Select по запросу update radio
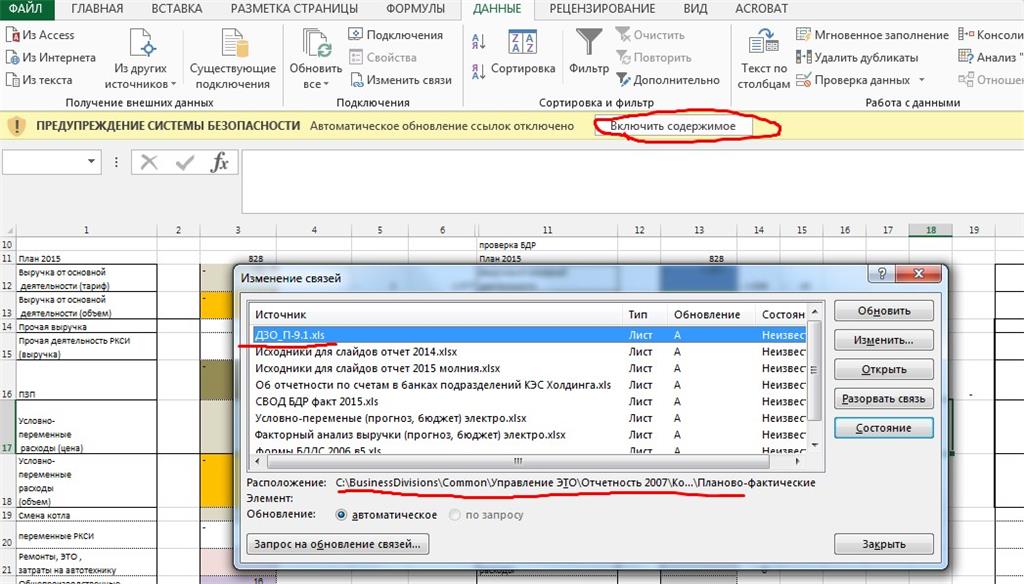The height and width of the screenshot is (584, 1024). click(x=455, y=515)
